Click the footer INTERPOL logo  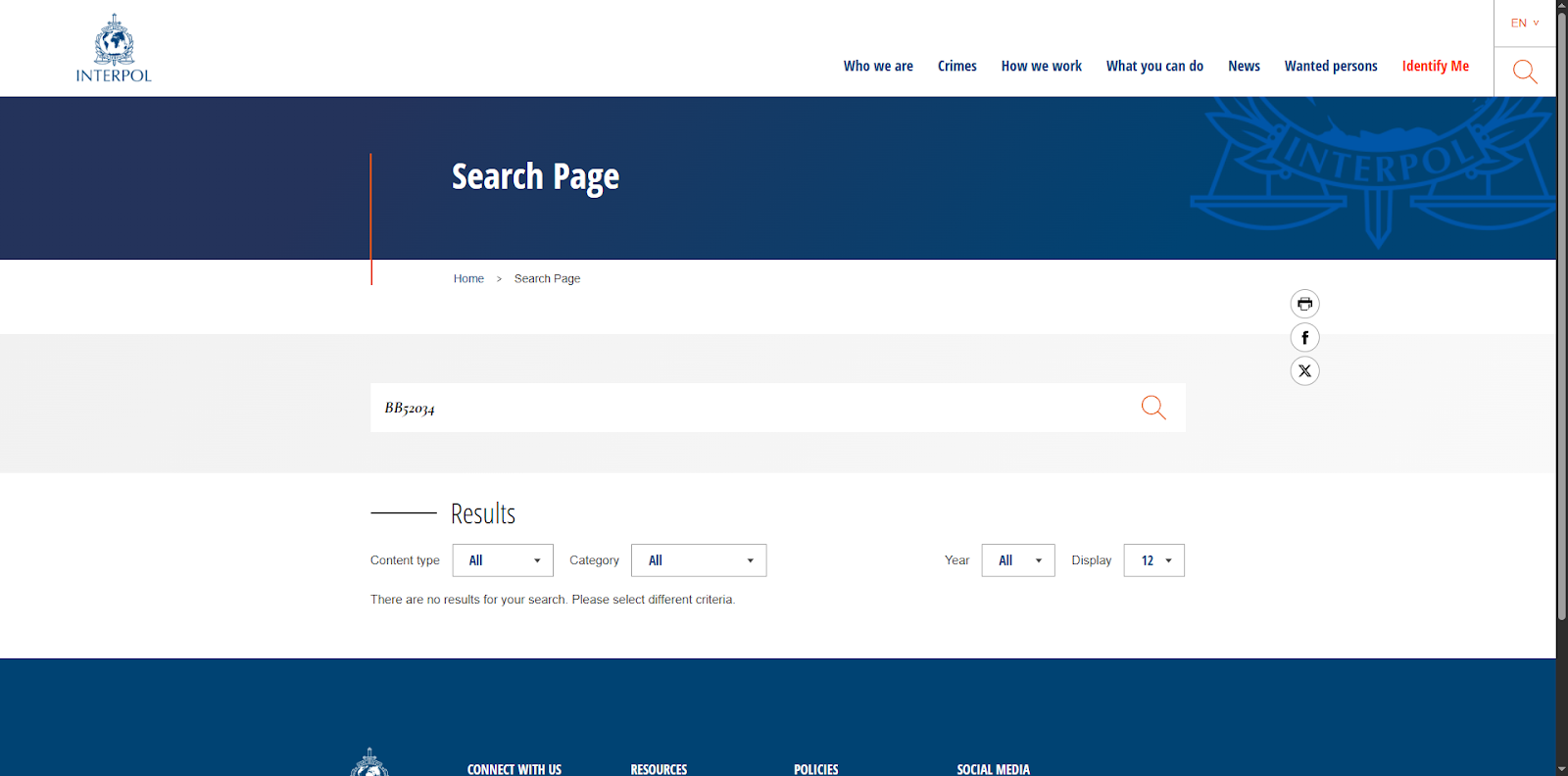(369, 764)
